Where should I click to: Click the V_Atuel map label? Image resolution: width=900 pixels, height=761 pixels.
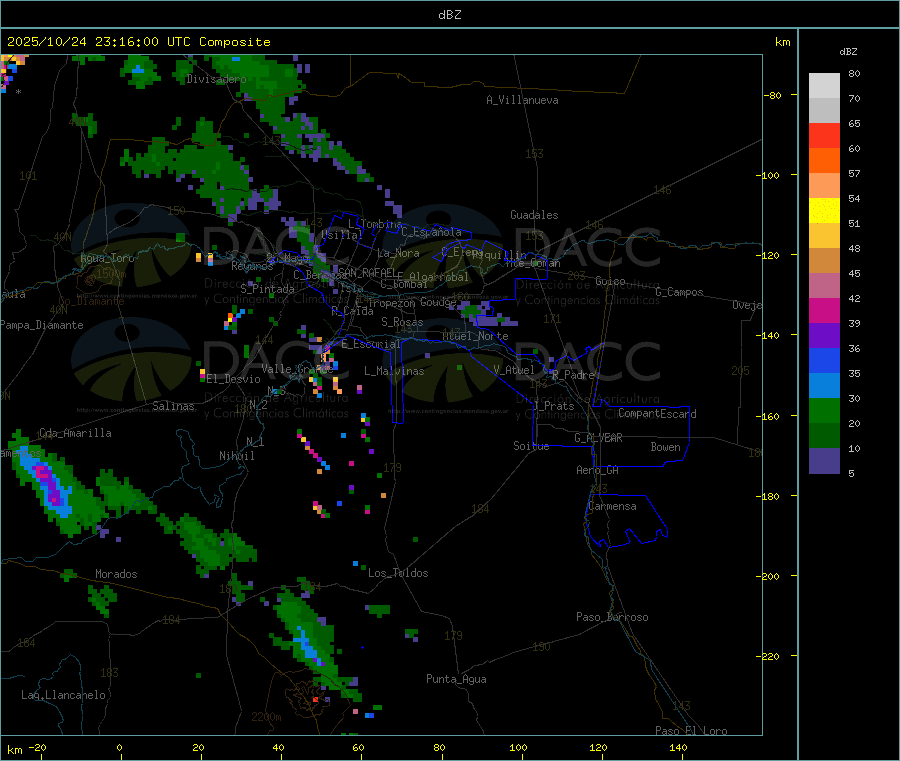point(514,370)
